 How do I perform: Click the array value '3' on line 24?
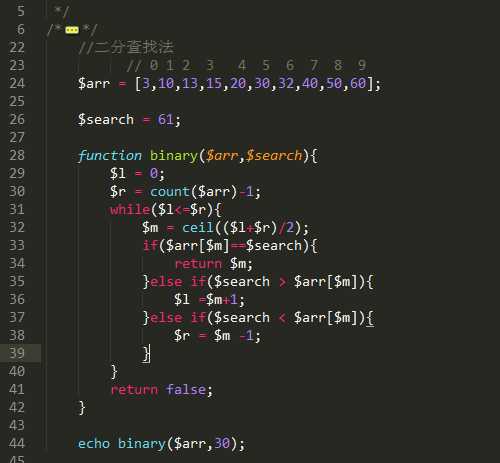click(x=146, y=83)
